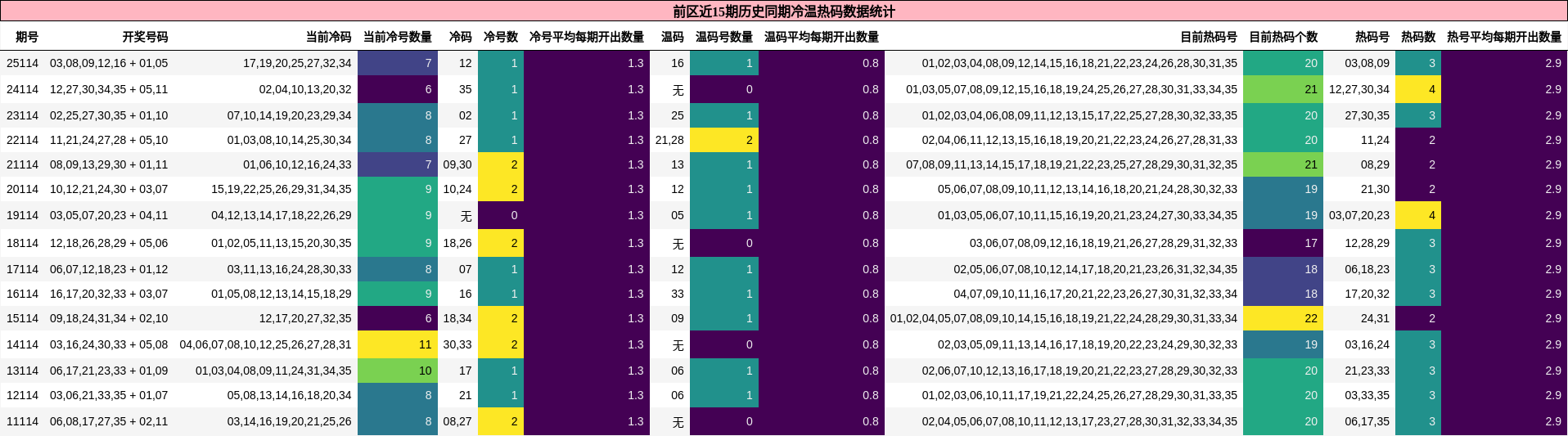This screenshot has height=436, width=1568.
Task: Select period number 11114
Action: coord(22,421)
